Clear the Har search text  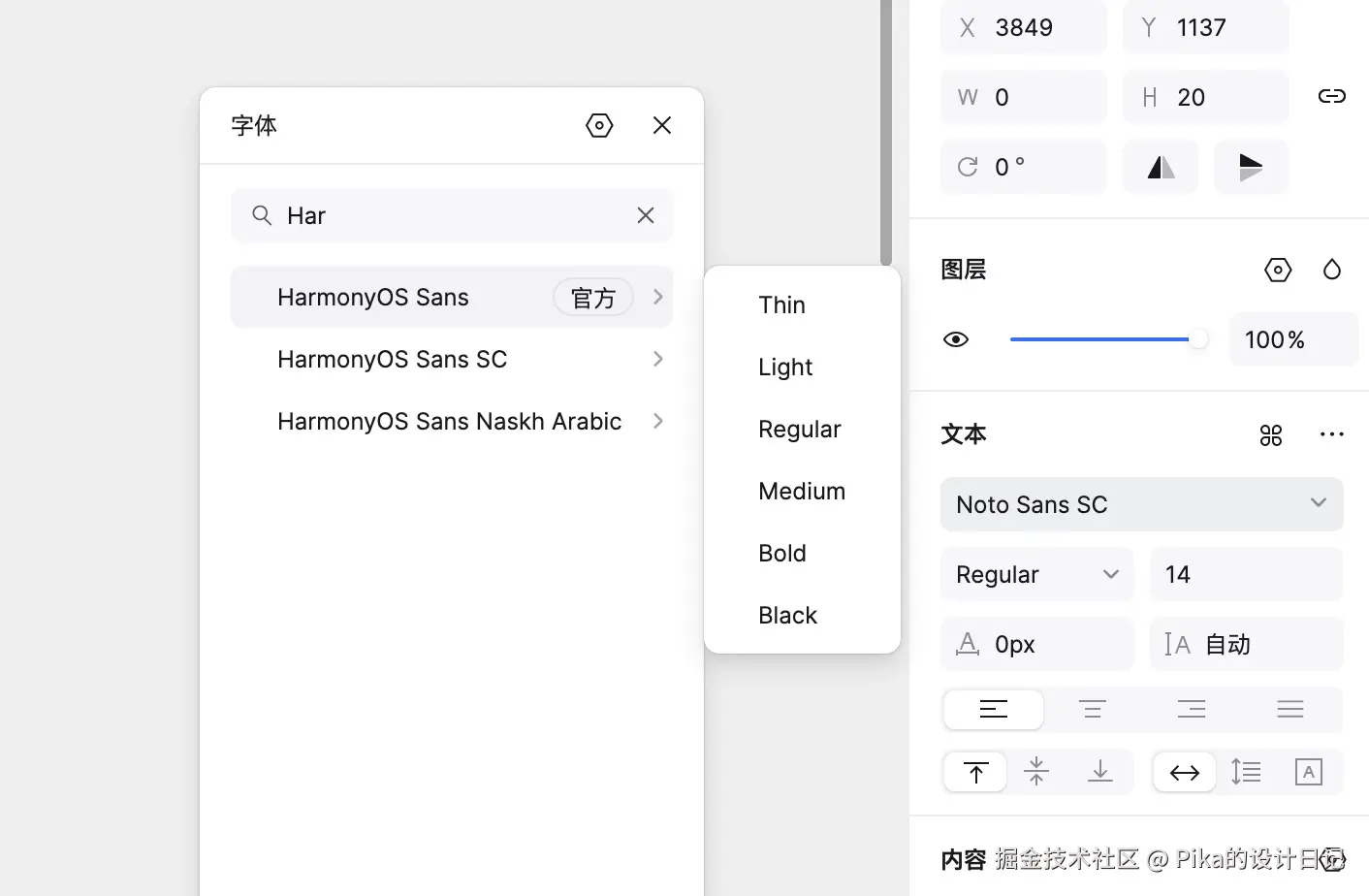(x=646, y=215)
